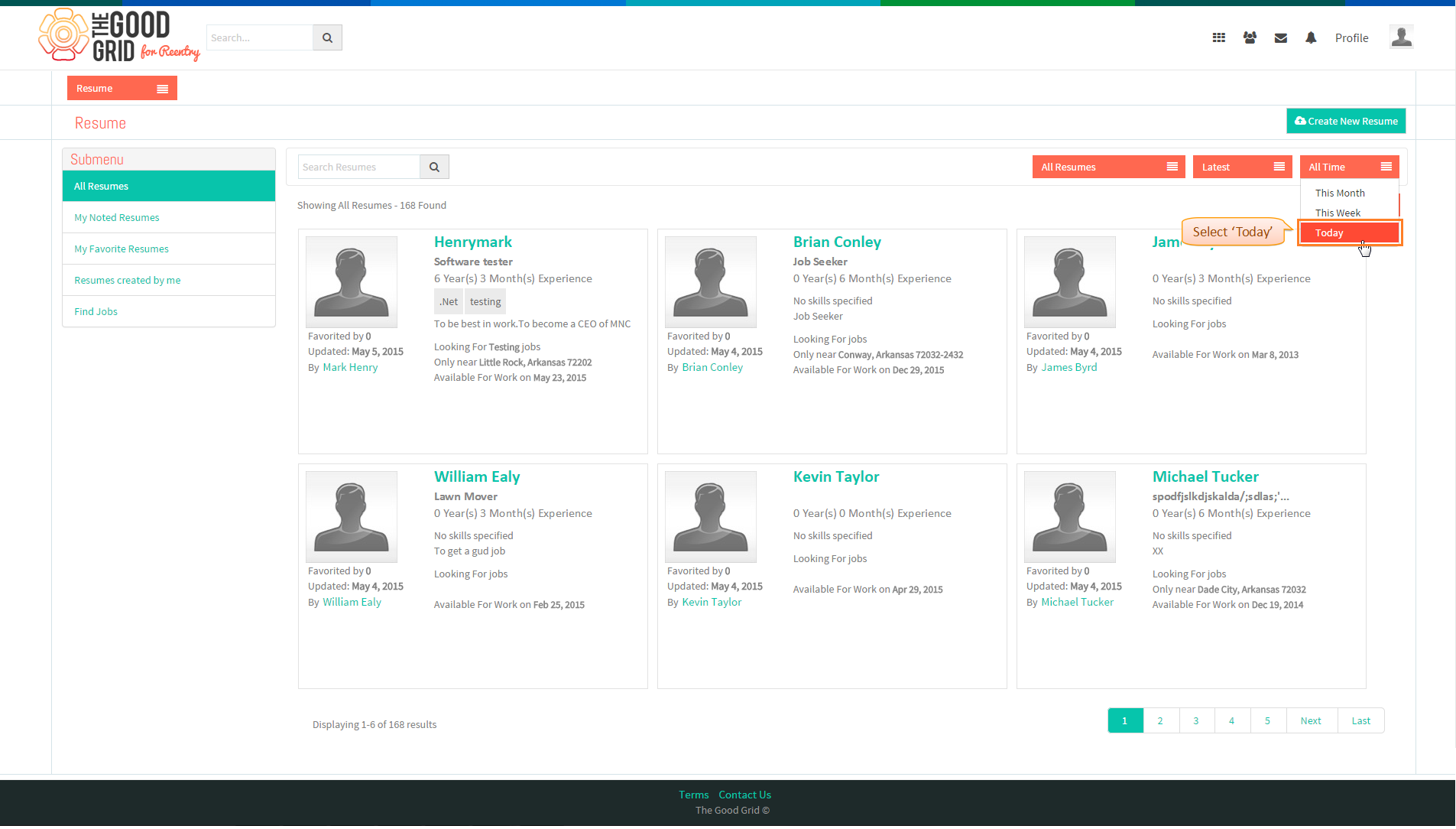Go to page 3 of results
The width and height of the screenshot is (1456, 829).
pyautogui.click(x=1196, y=720)
